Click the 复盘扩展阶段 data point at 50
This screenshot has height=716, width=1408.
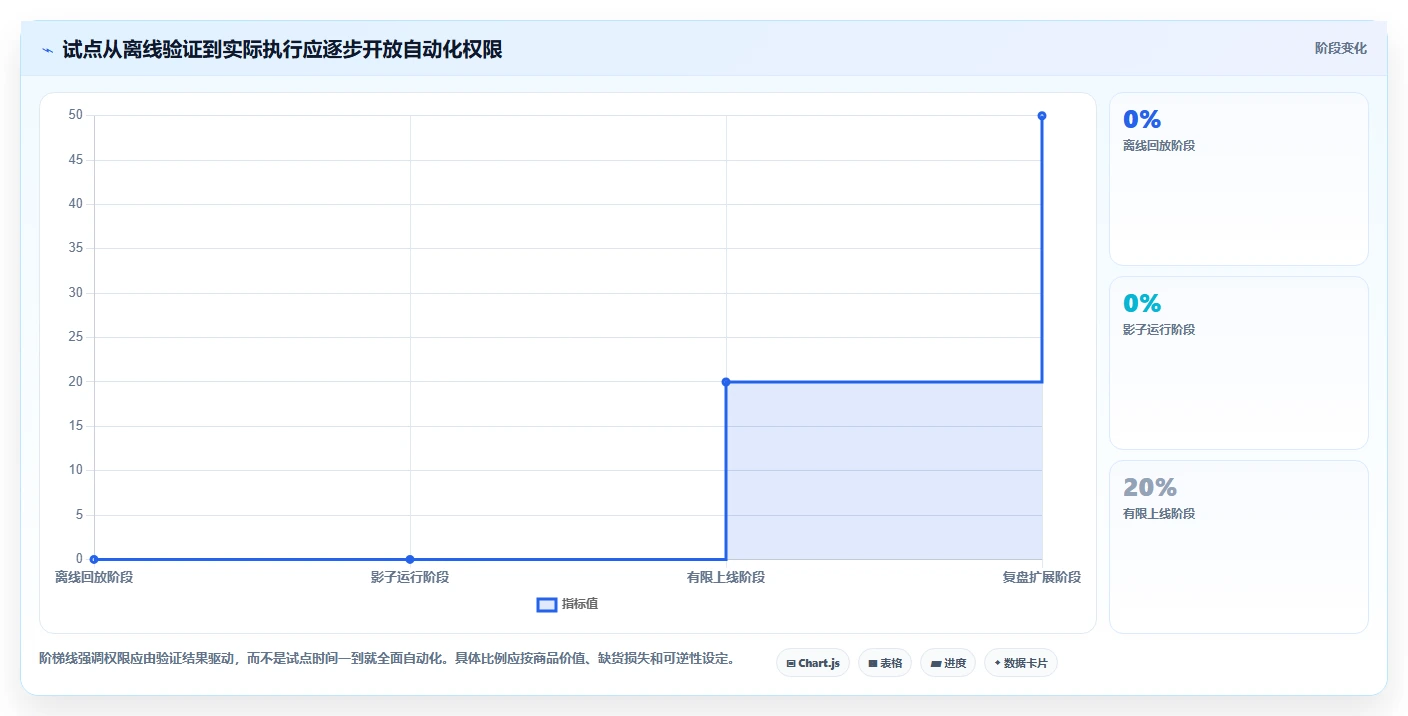(1042, 116)
